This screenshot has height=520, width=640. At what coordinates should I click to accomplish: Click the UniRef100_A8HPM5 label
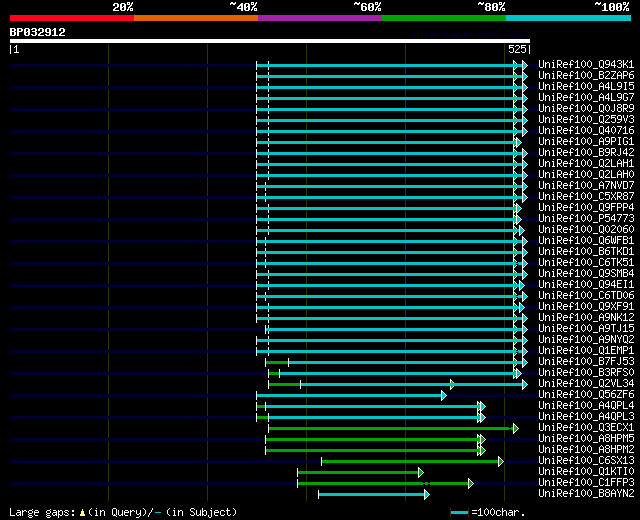click(586, 439)
